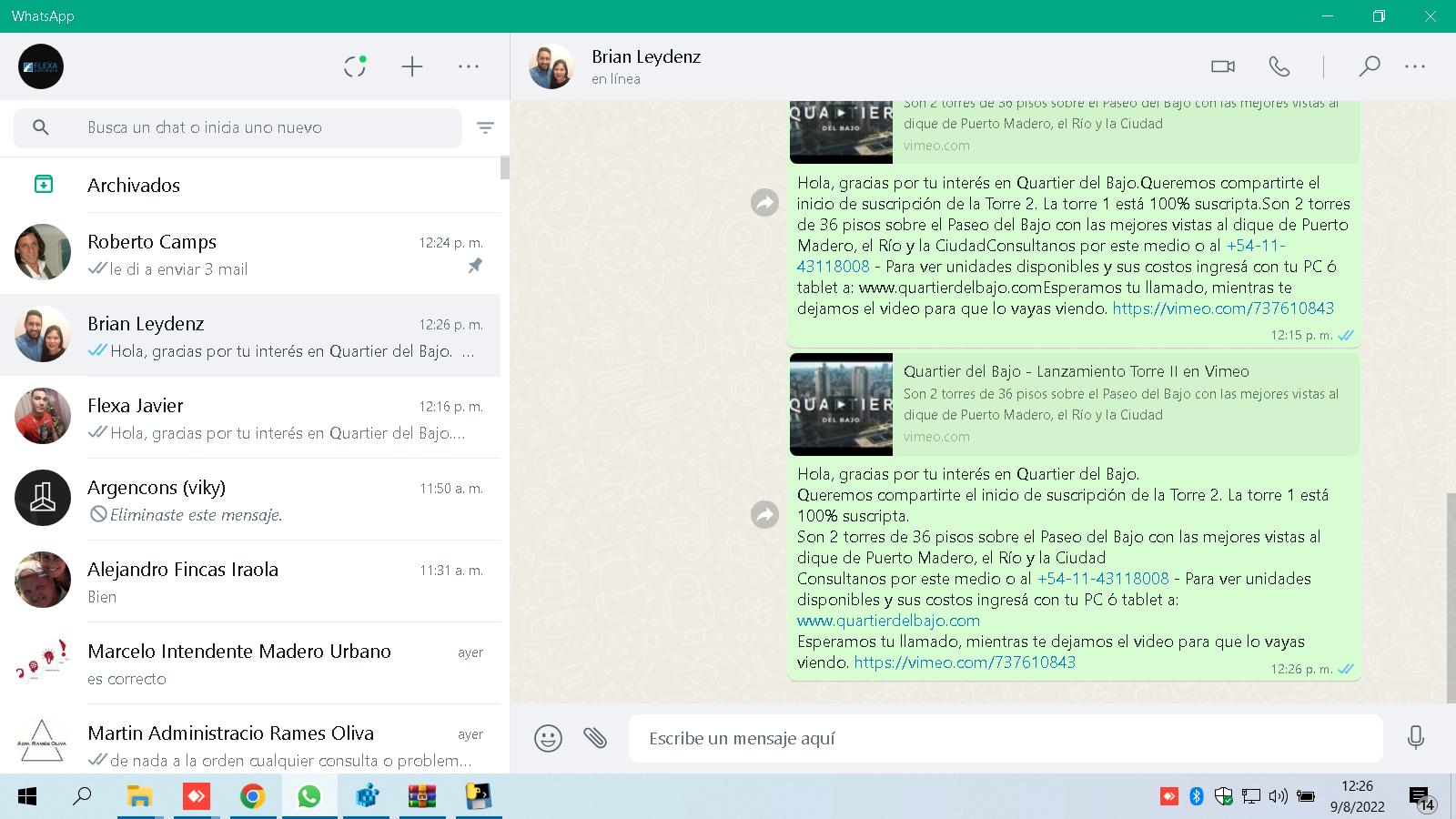Screen dimensions: 1456x819
Task: Open Bluetooth tray icon
Action: pyautogui.click(x=1197, y=797)
